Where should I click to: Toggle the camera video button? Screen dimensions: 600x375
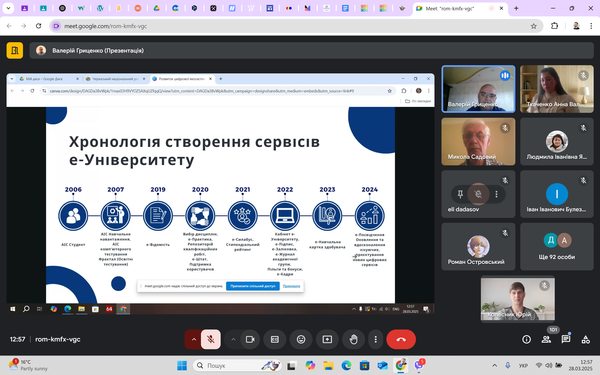pyautogui.click(x=250, y=339)
